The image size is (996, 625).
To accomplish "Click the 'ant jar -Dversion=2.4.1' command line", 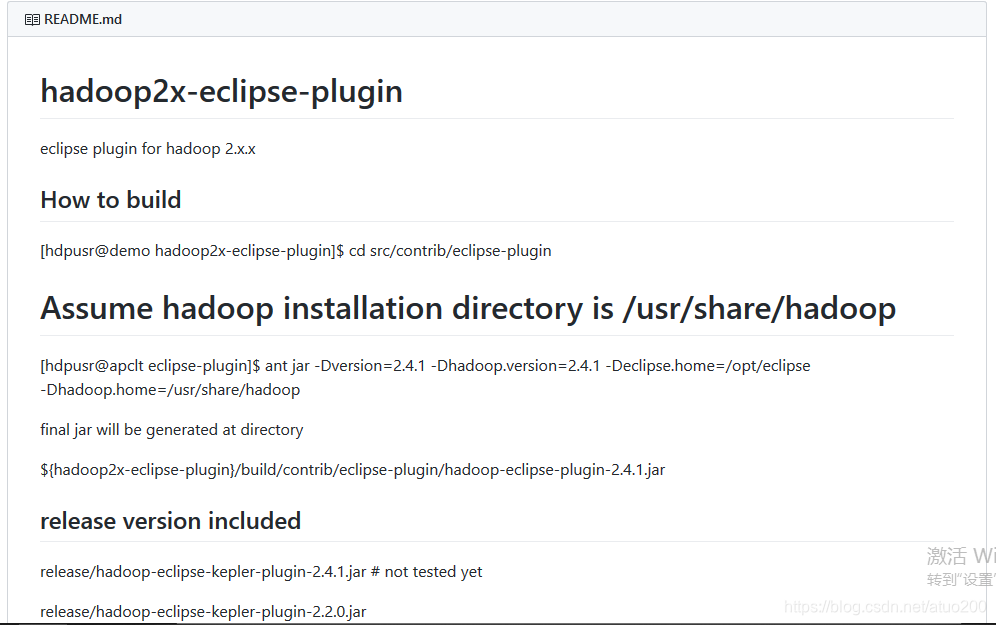I will tap(425, 366).
